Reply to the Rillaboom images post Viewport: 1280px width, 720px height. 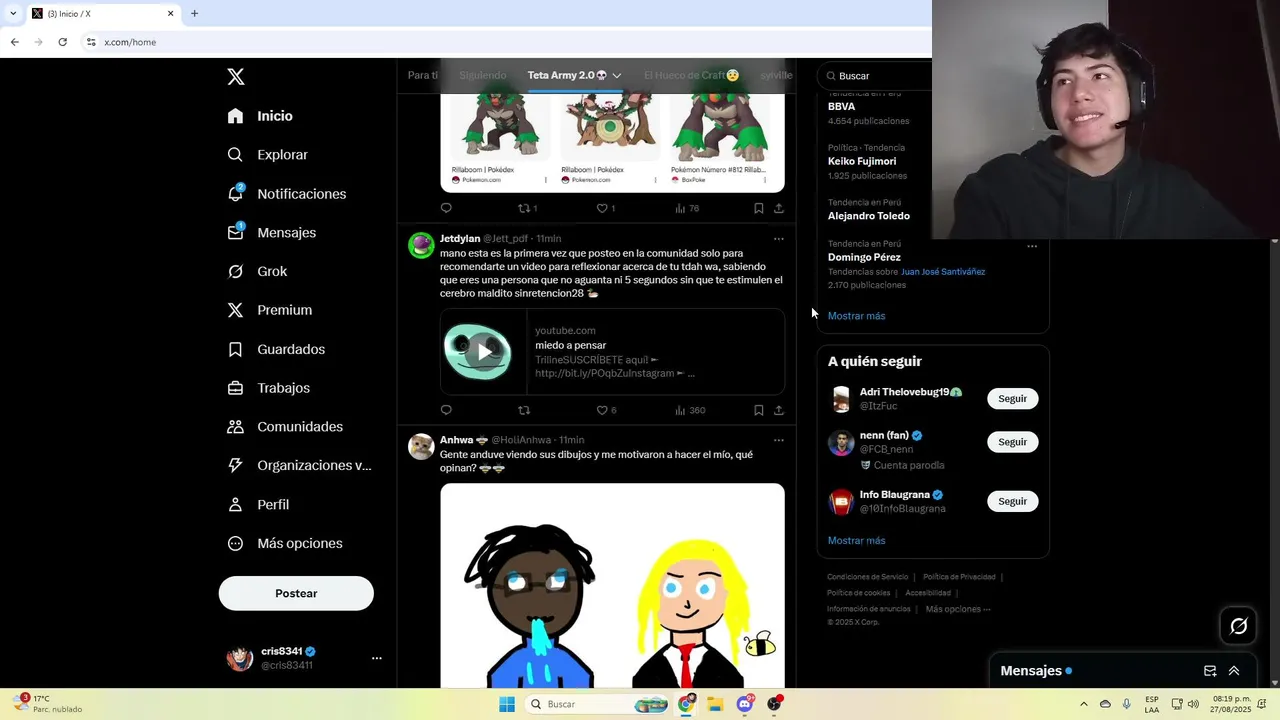446,208
